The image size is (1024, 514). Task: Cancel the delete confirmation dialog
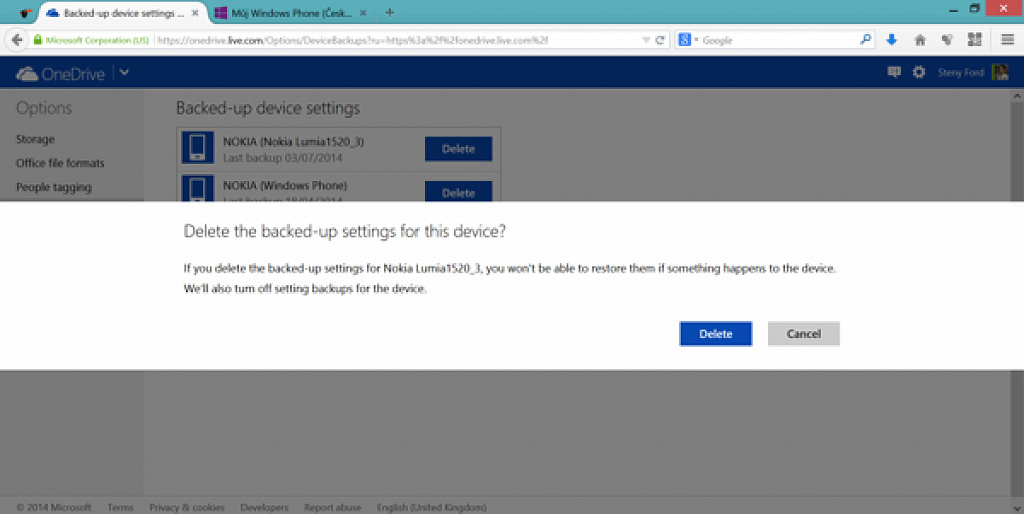803,334
